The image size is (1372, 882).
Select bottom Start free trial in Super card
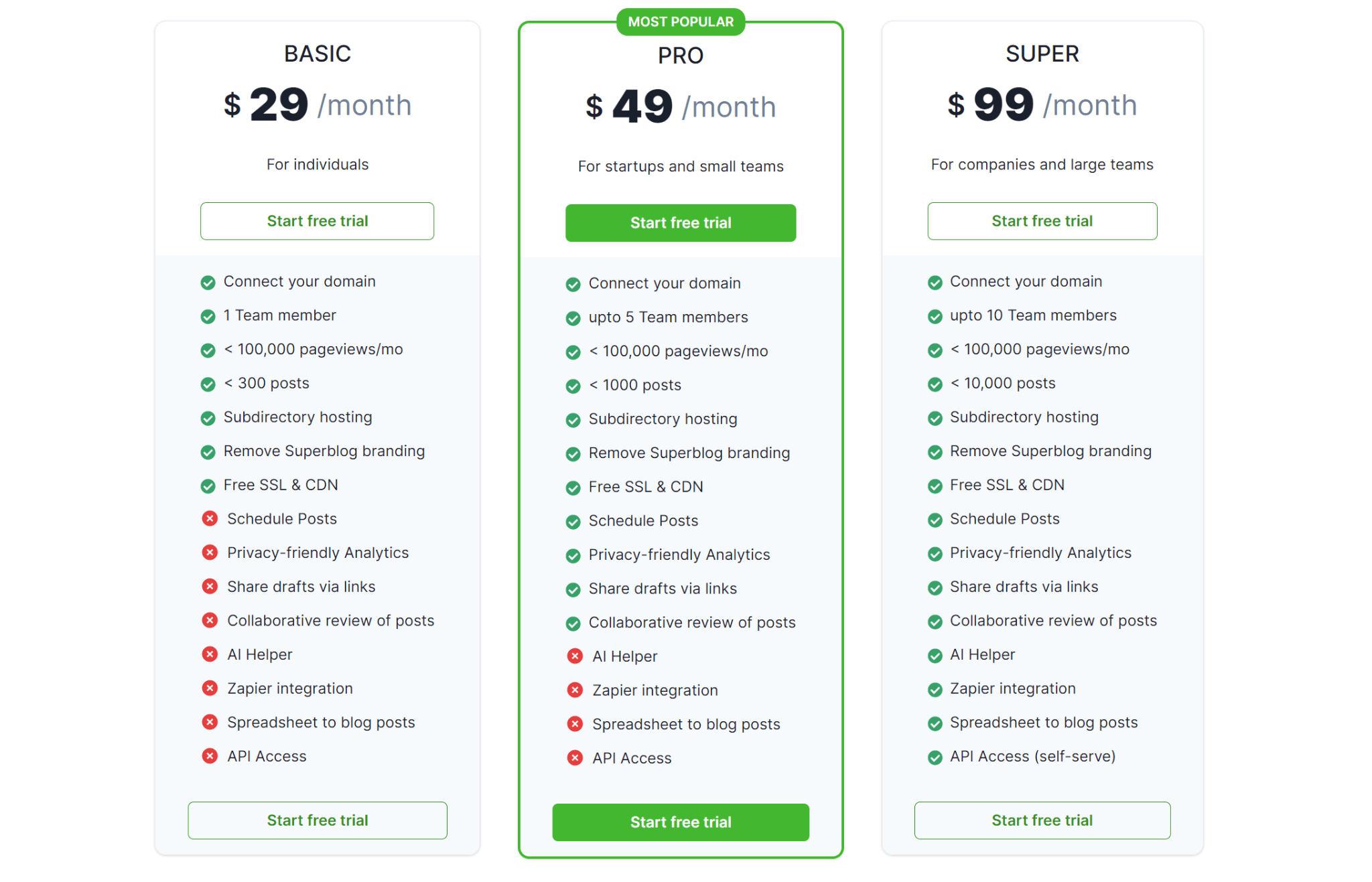[1042, 820]
